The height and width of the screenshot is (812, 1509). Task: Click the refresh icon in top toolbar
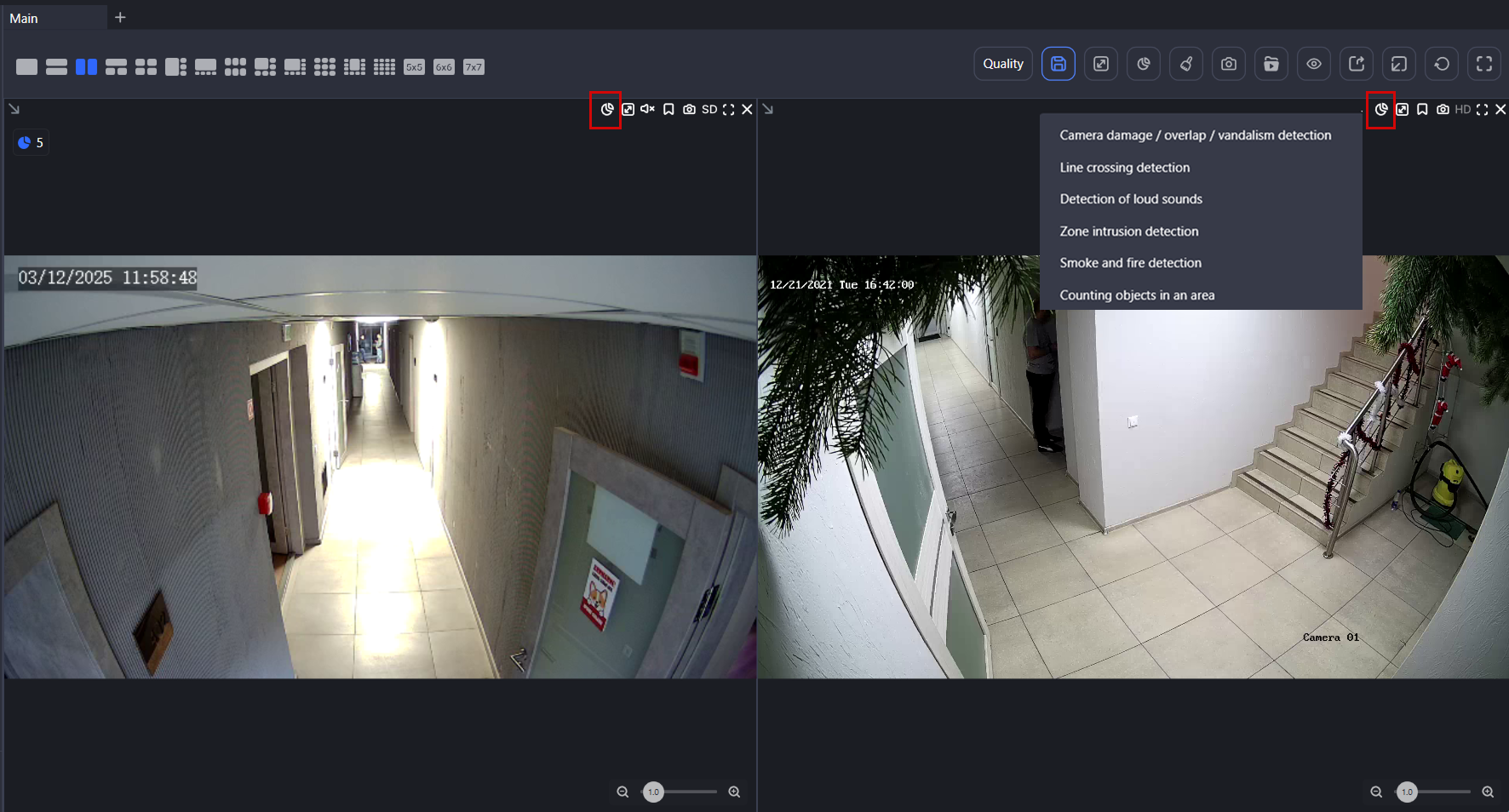pyautogui.click(x=1442, y=64)
